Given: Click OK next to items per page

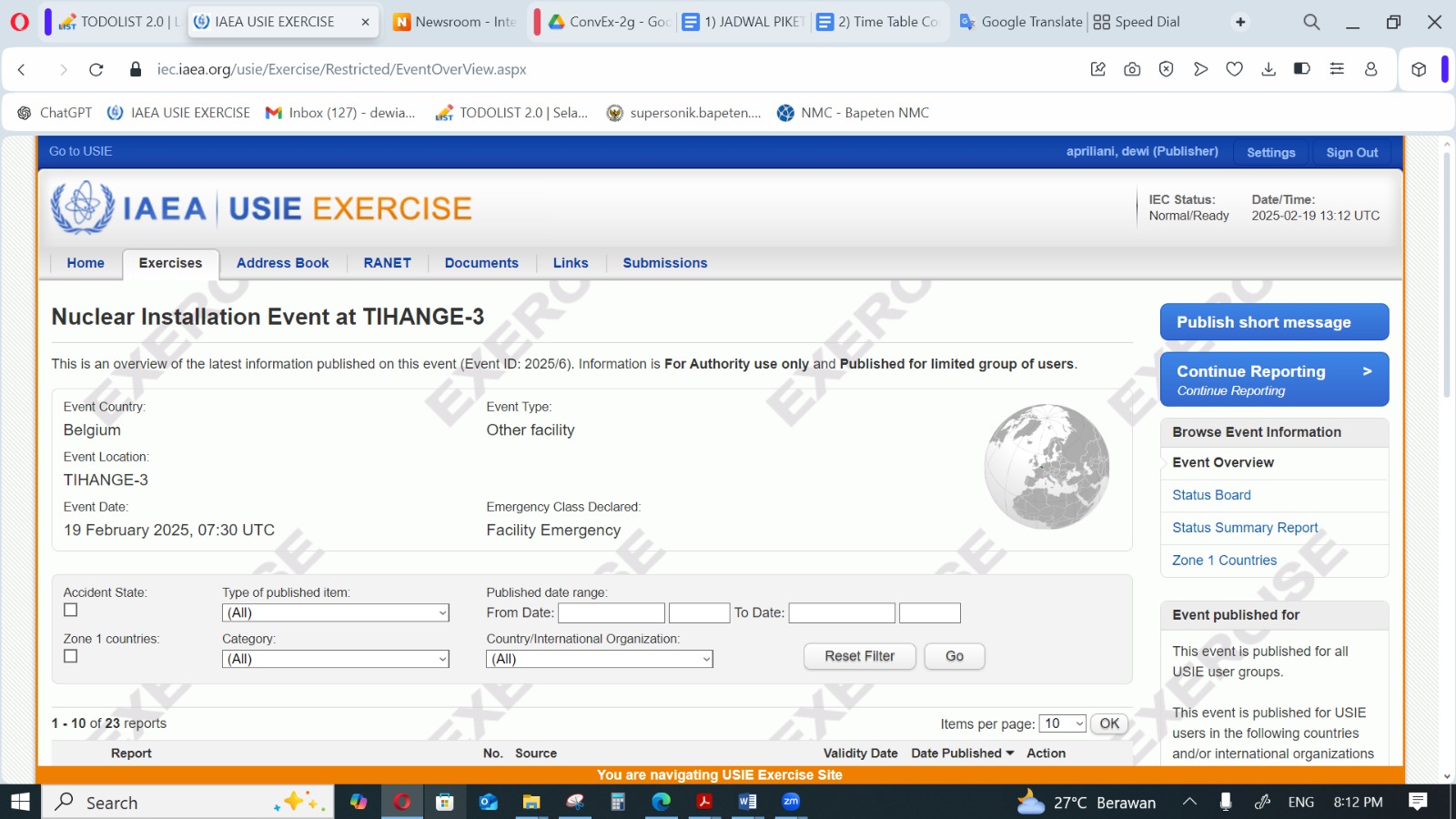Looking at the screenshot, I should point(1109,723).
